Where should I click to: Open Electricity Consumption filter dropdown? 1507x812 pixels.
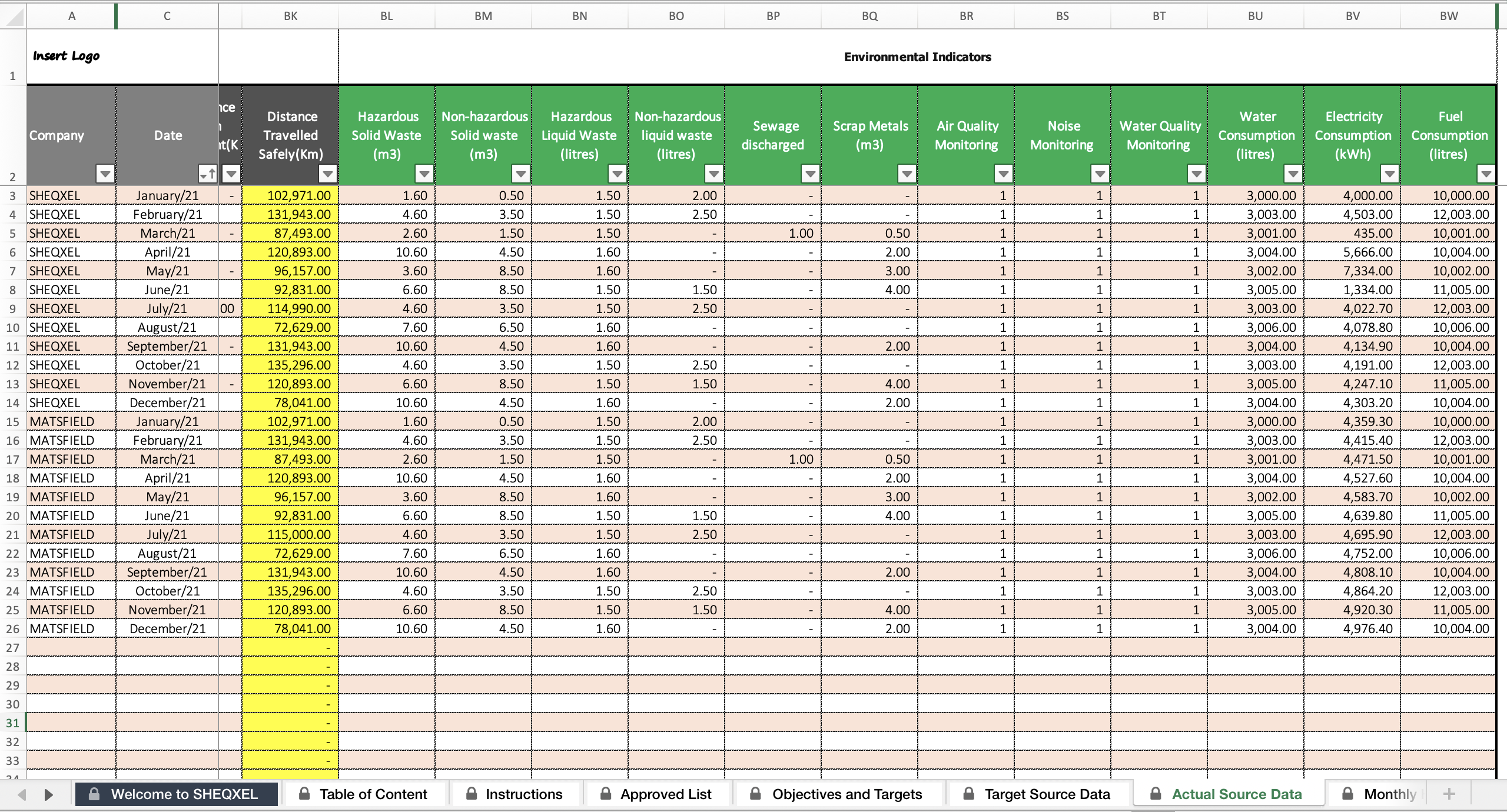[x=1390, y=174]
